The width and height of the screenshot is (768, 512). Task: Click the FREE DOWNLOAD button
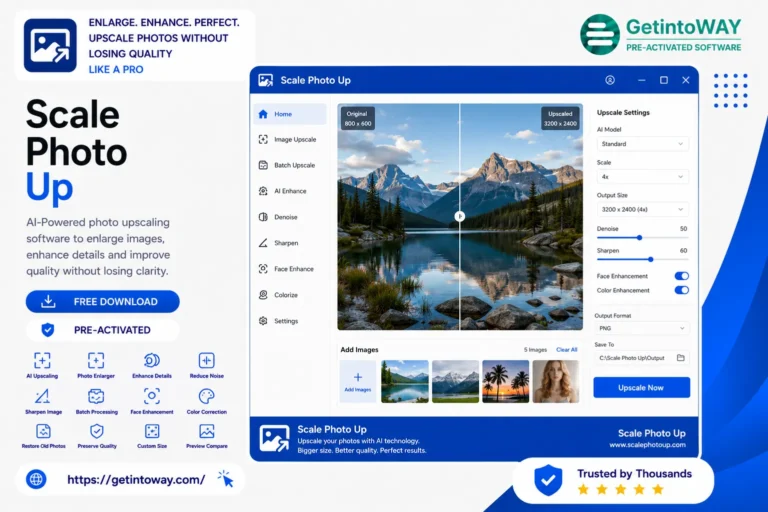coord(102,301)
